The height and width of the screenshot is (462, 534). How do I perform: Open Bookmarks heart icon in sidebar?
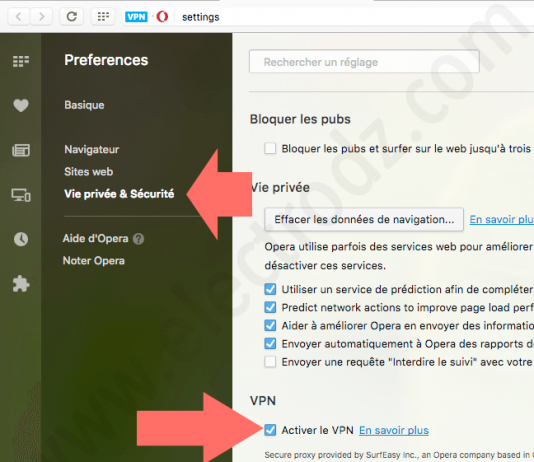click(x=21, y=105)
